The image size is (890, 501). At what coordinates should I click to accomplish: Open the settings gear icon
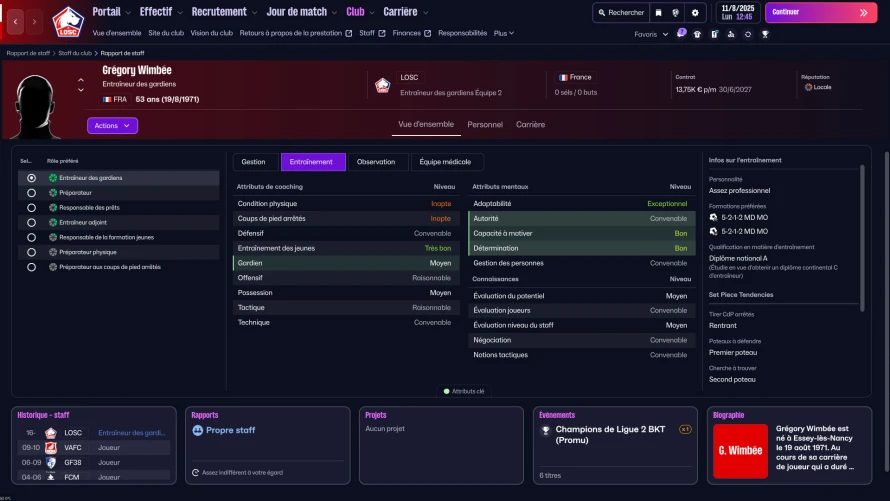pyautogui.click(x=695, y=12)
